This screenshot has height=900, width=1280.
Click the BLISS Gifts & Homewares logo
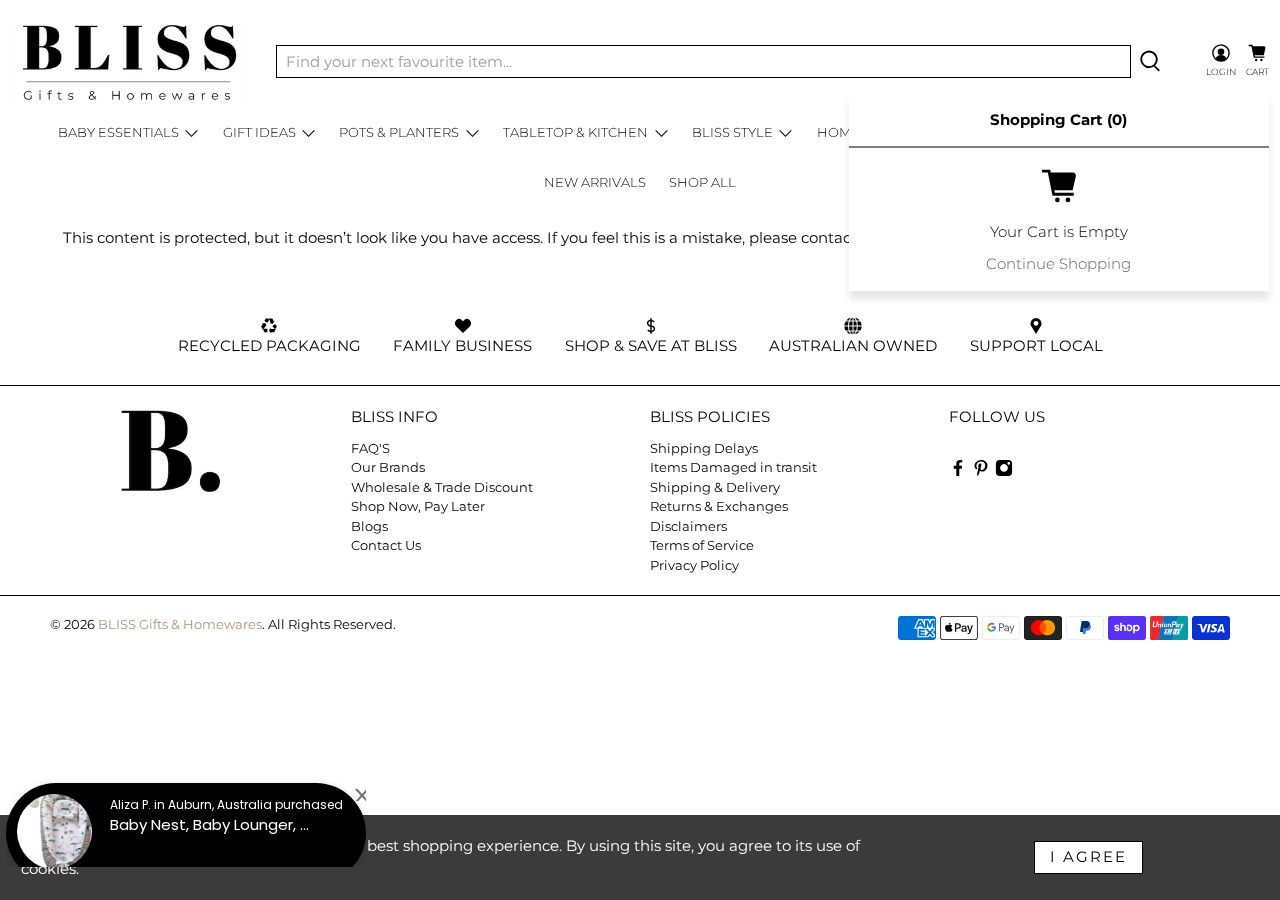[x=129, y=62]
